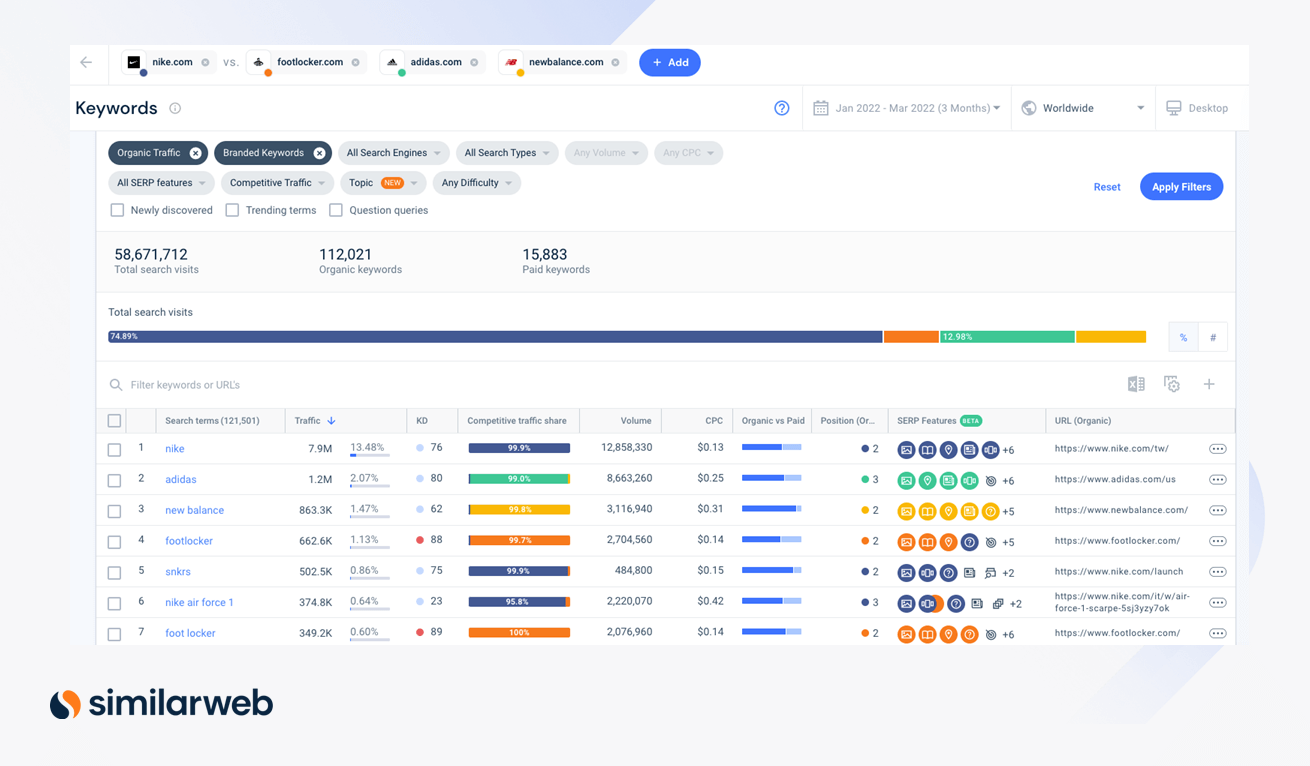Image resolution: width=1310 pixels, height=766 pixels.
Task: Enable Newly discovered checkbox
Action: pyautogui.click(x=117, y=210)
